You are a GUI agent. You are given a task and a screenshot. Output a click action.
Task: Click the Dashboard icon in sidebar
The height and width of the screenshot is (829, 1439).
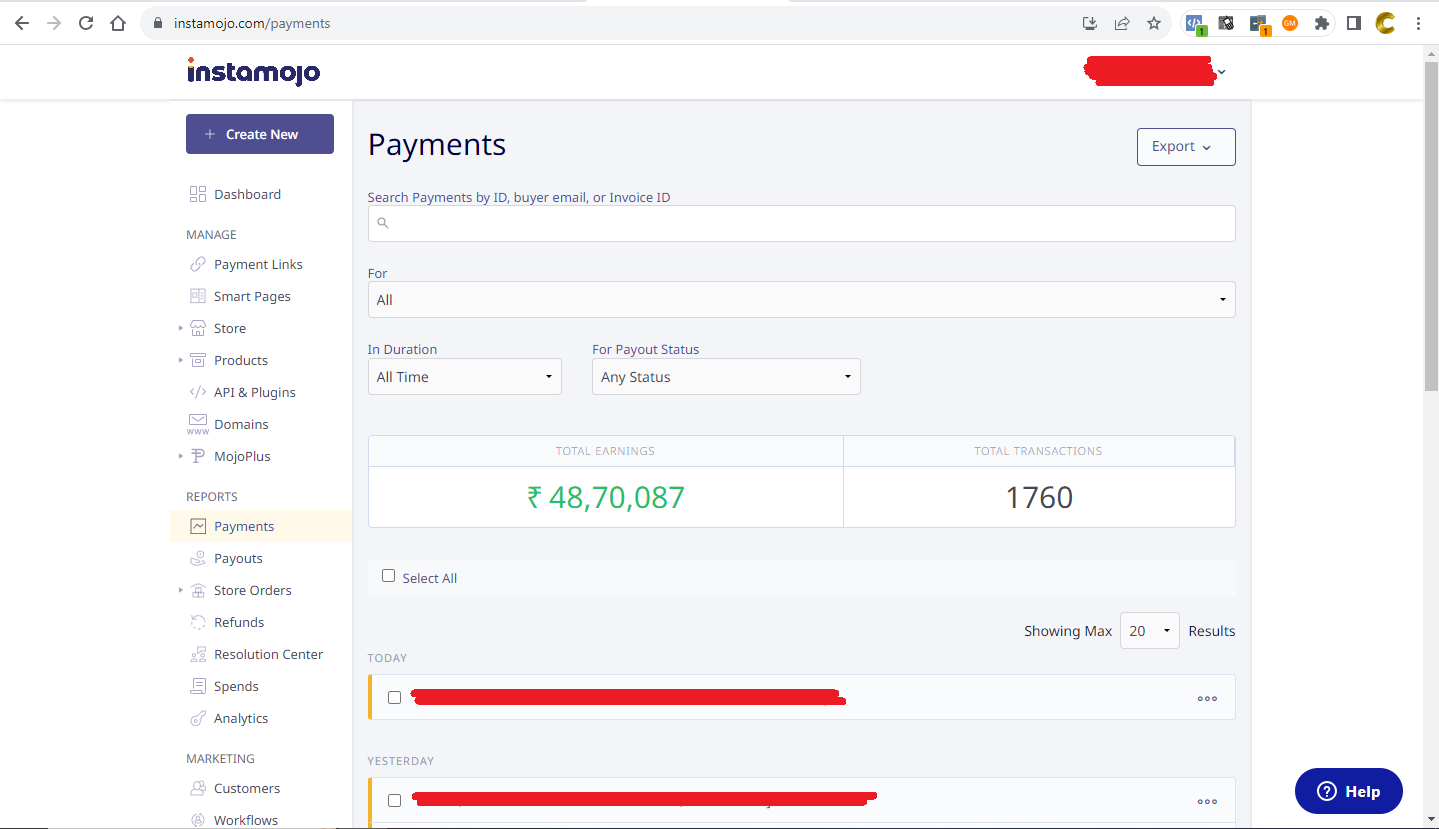(x=197, y=194)
